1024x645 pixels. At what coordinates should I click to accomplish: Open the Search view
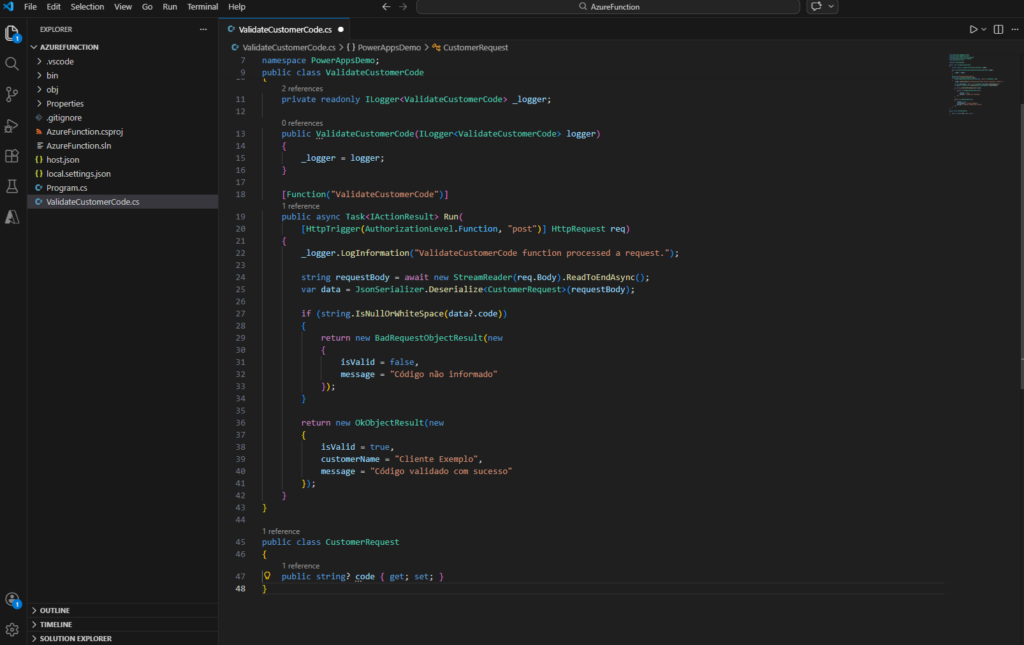click(x=12, y=63)
